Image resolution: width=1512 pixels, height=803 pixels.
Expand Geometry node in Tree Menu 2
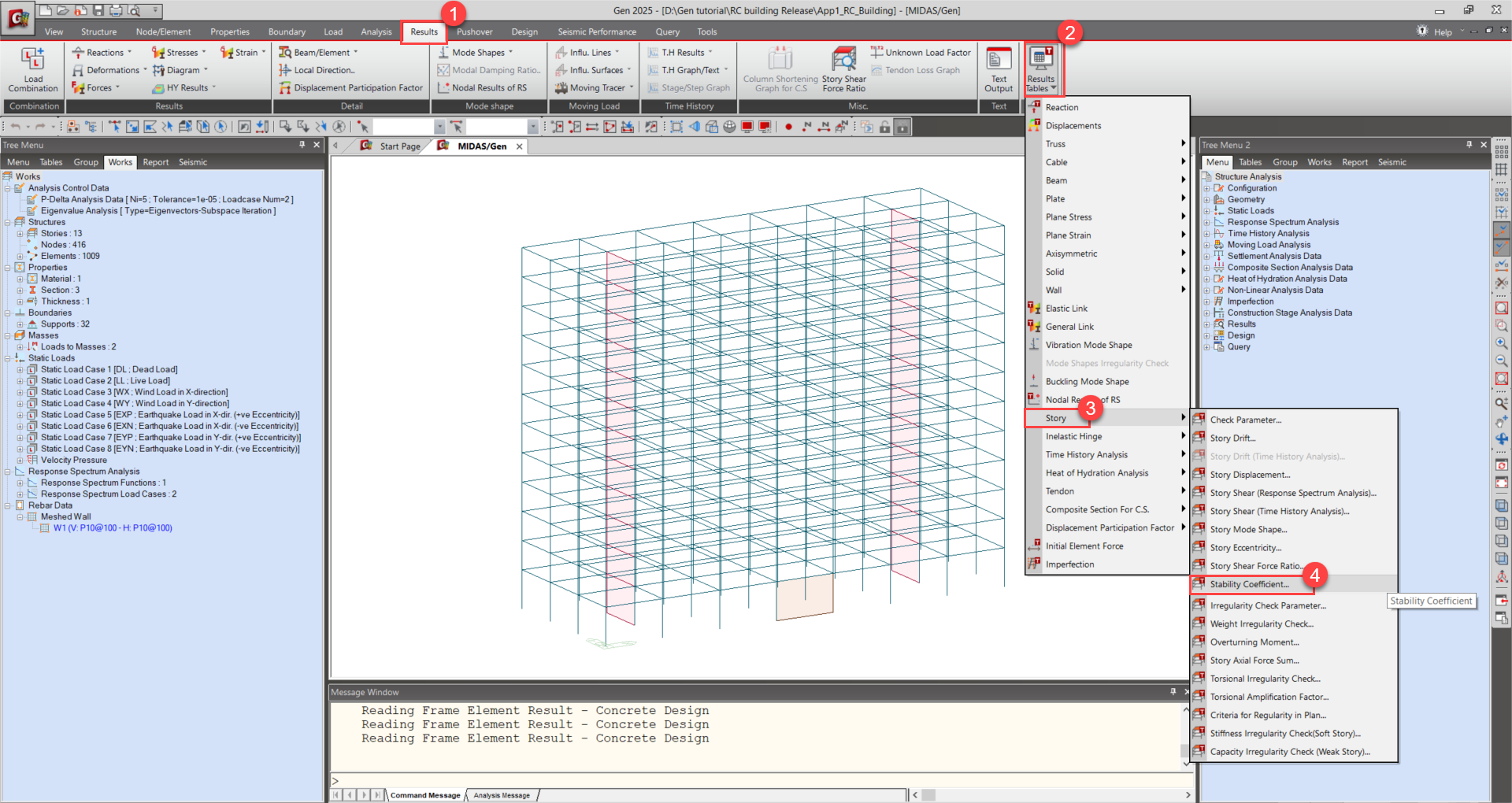click(x=1206, y=200)
